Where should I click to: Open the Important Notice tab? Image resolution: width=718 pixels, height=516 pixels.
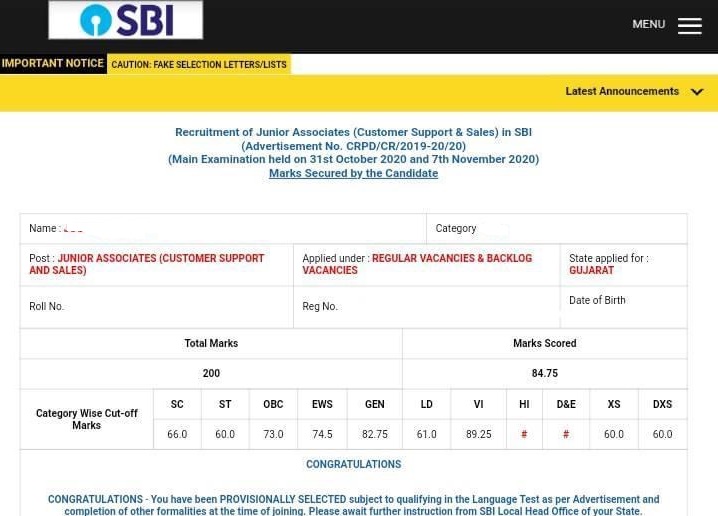pos(53,63)
